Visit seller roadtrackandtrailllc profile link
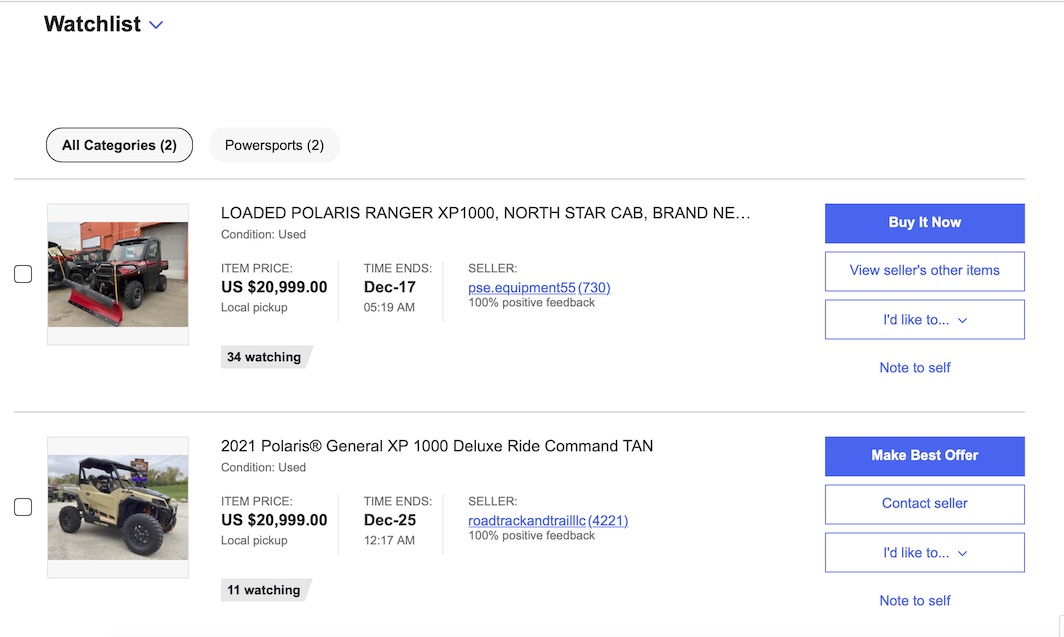Image resolution: width=1064 pixels, height=637 pixels. tap(527, 520)
